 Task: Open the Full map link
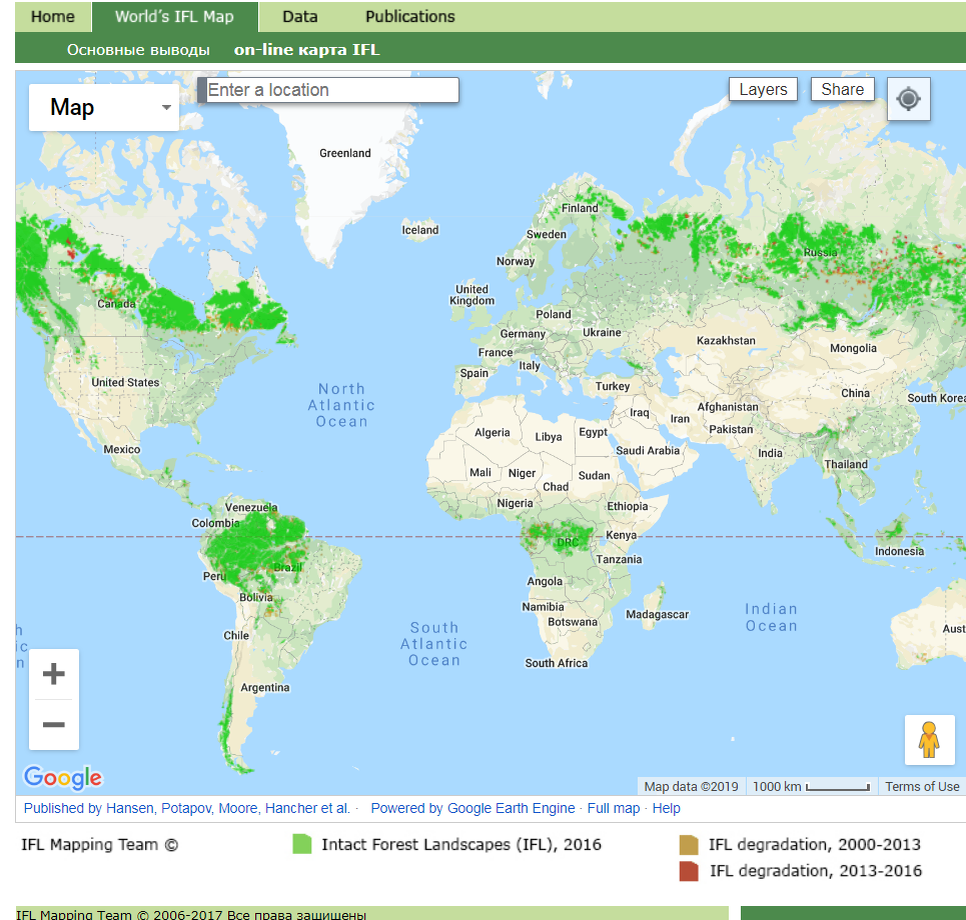614,808
